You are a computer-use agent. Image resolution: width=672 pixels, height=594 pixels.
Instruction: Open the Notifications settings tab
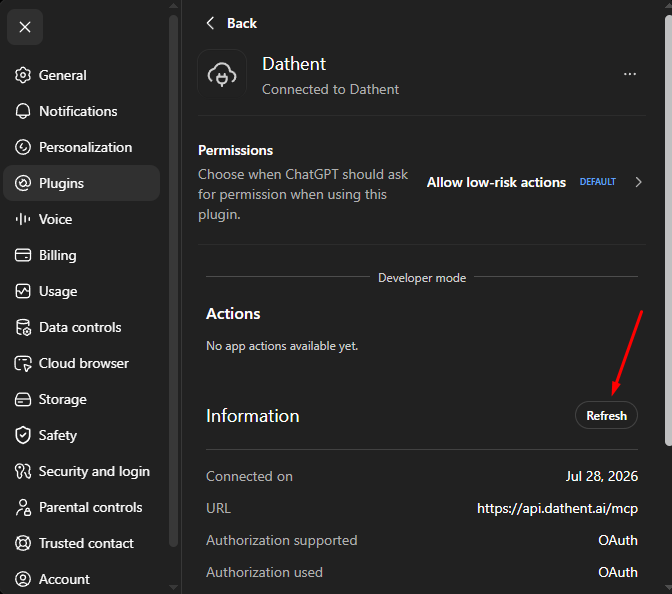(x=81, y=111)
